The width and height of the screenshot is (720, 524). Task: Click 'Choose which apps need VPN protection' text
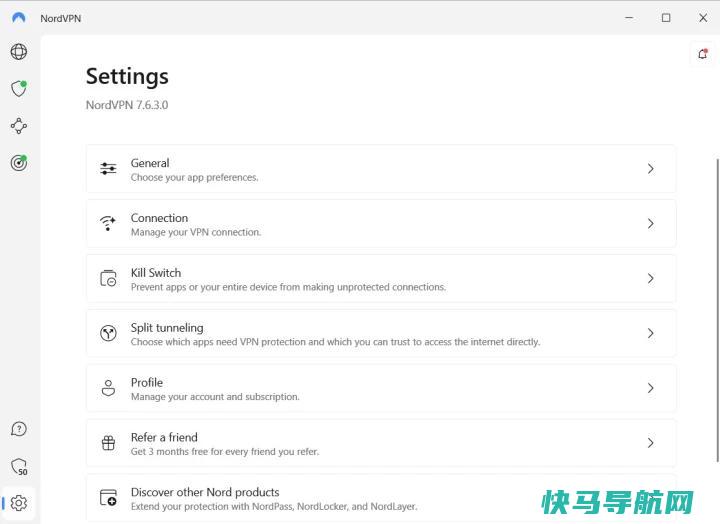click(x=336, y=342)
